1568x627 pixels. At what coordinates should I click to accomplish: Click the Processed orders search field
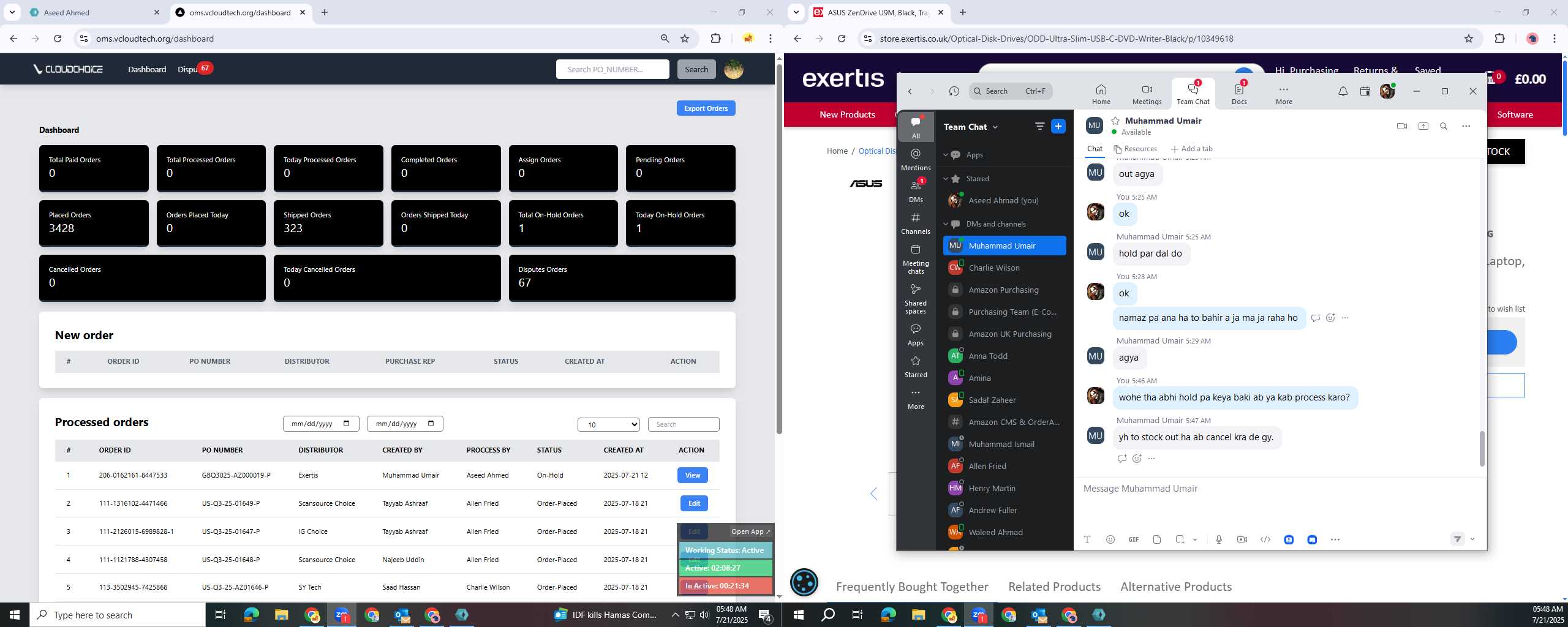[684, 424]
